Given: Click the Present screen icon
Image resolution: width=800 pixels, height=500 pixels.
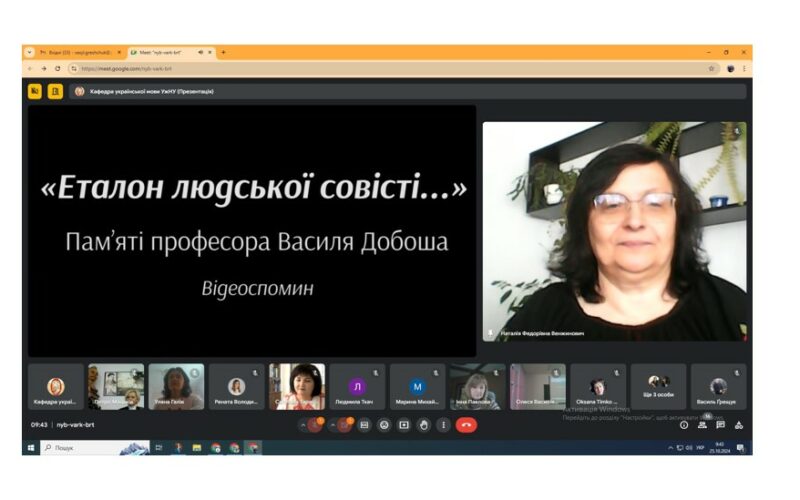Looking at the screenshot, I should (x=404, y=425).
